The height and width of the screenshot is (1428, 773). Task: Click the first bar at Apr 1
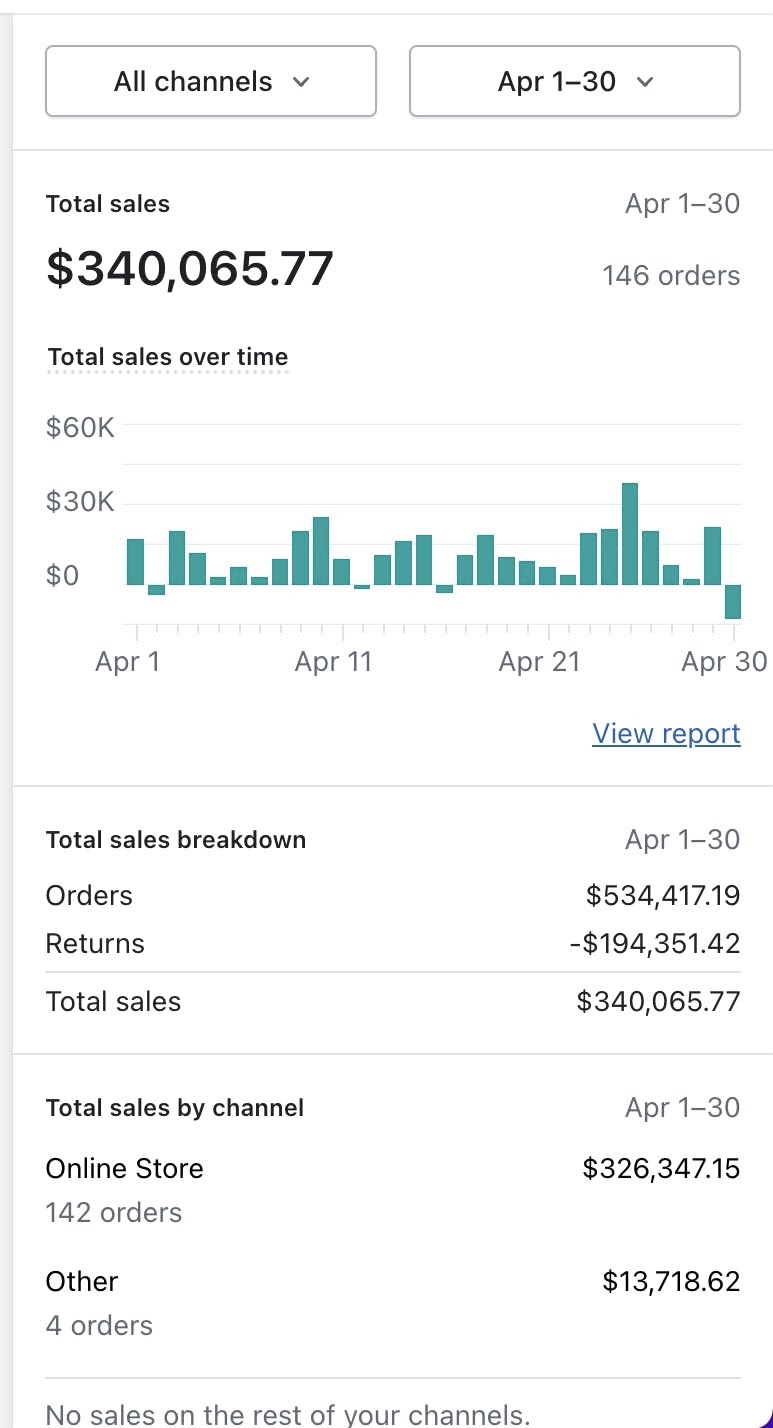135,562
